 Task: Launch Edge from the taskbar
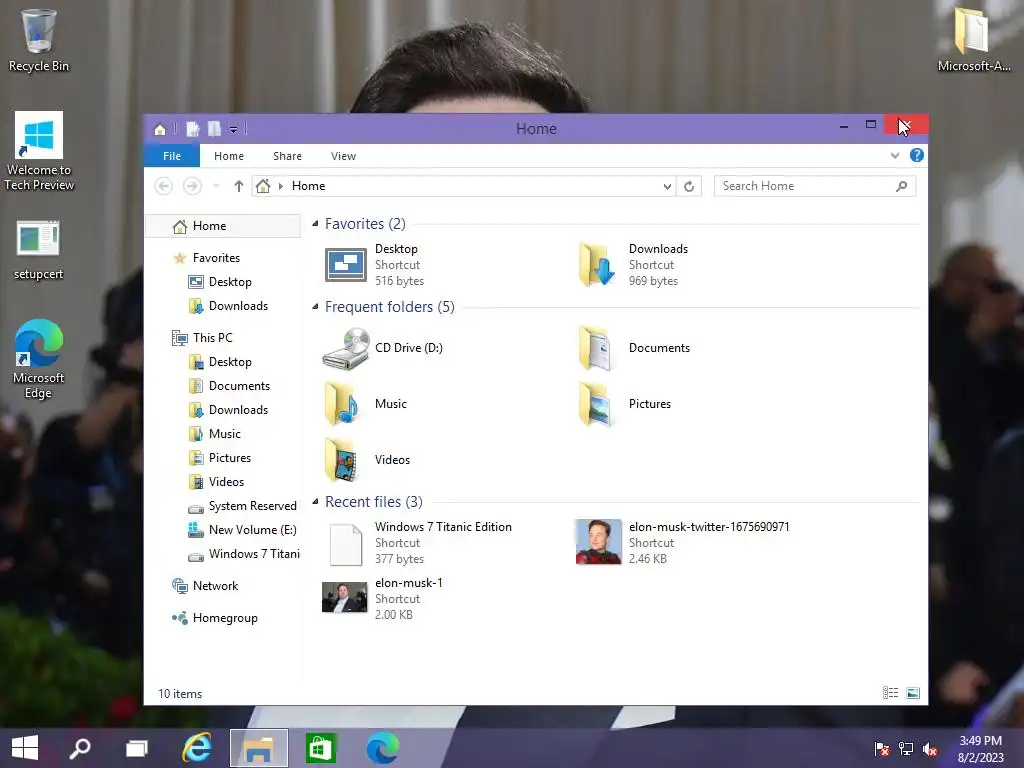(382, 748)
